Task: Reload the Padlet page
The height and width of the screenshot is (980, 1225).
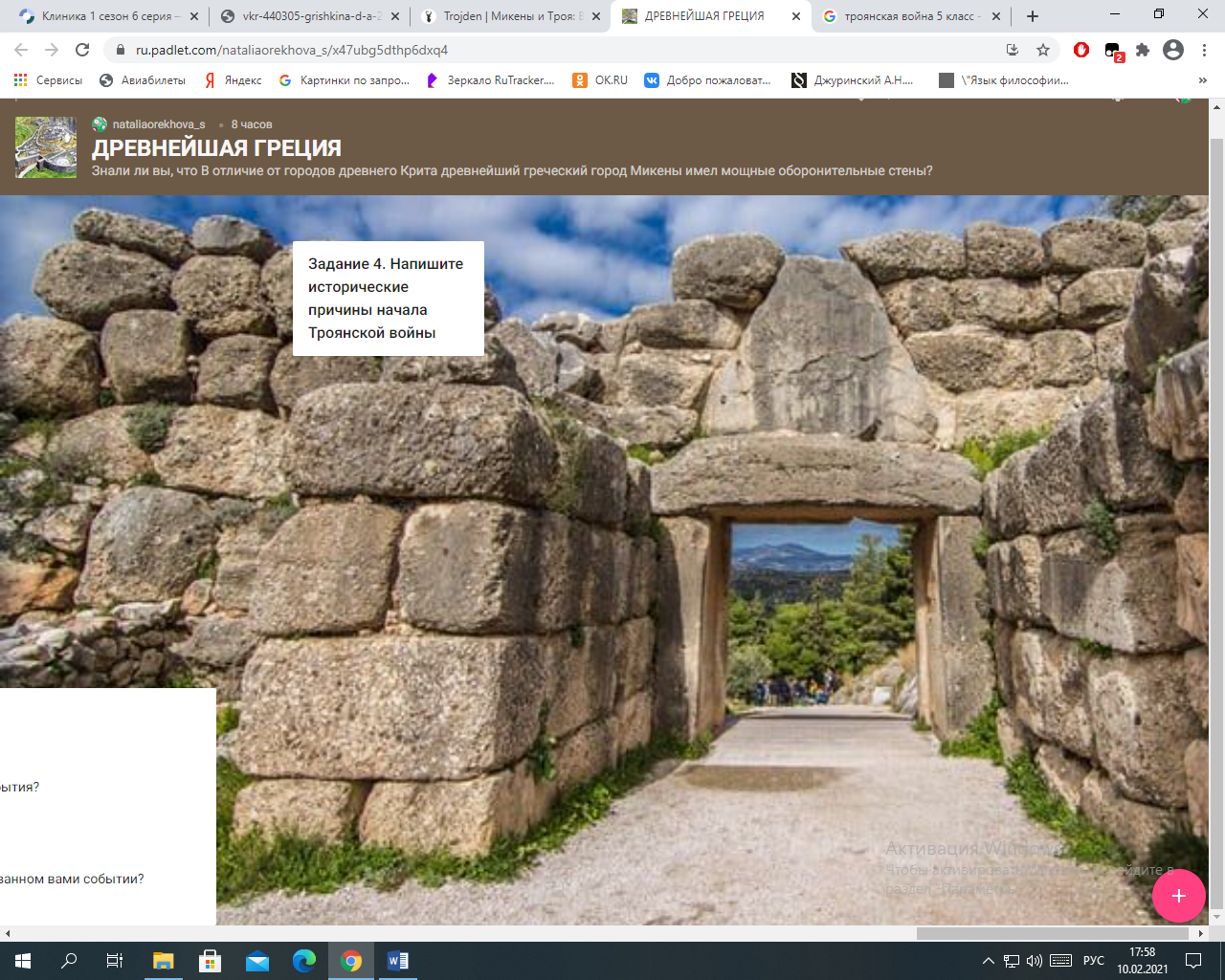Action: tap(82, 50)
